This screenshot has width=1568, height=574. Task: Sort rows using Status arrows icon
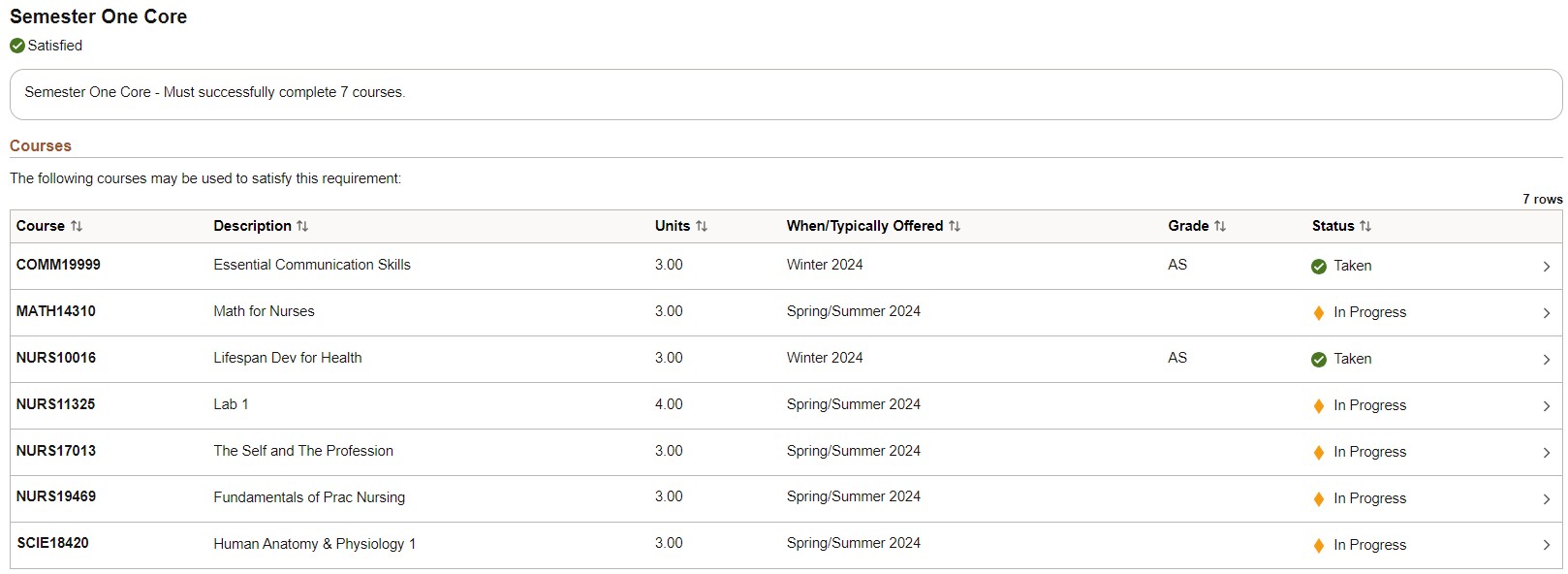click(1365, 226)
